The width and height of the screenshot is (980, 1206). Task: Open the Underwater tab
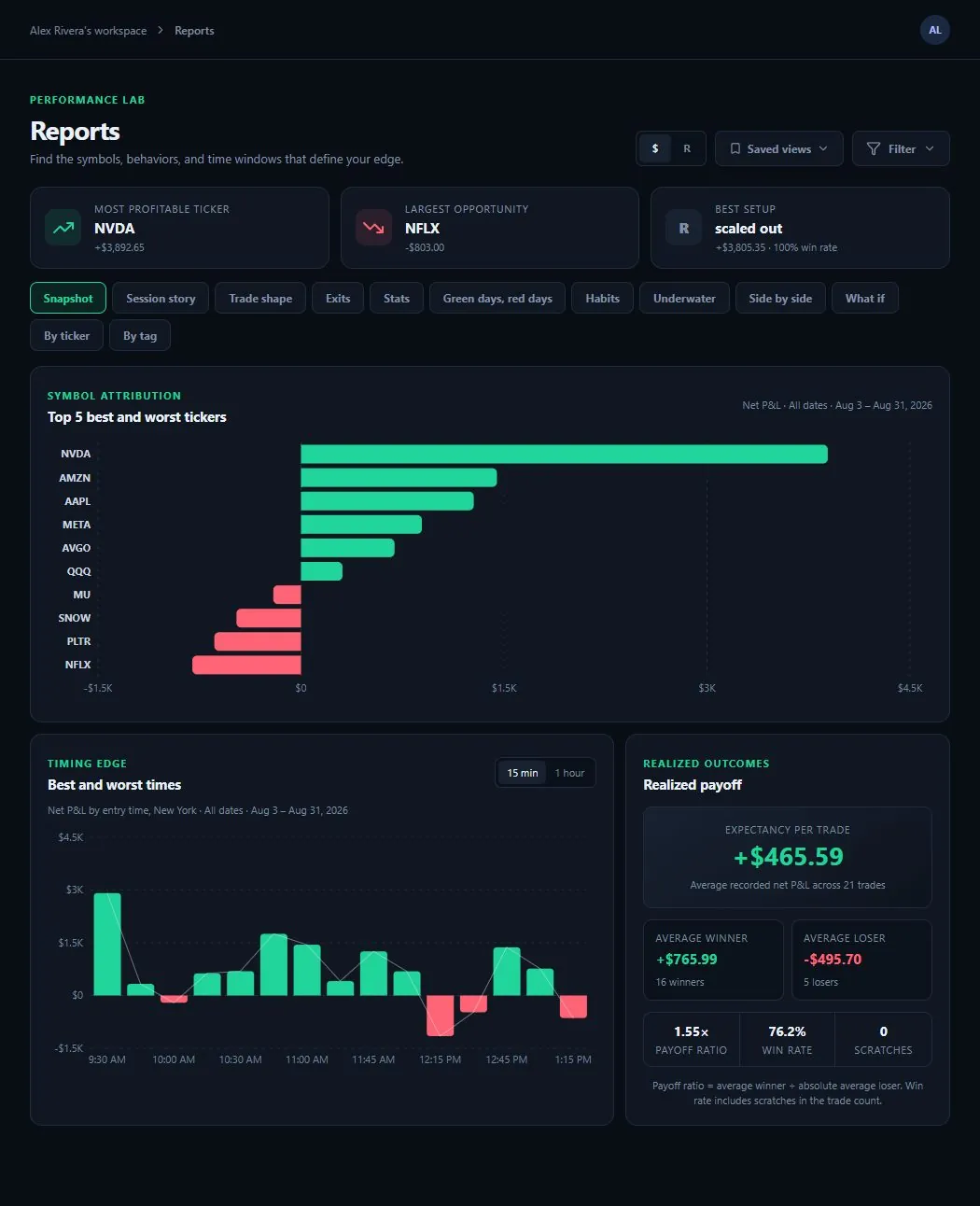(x=684, y=299)
